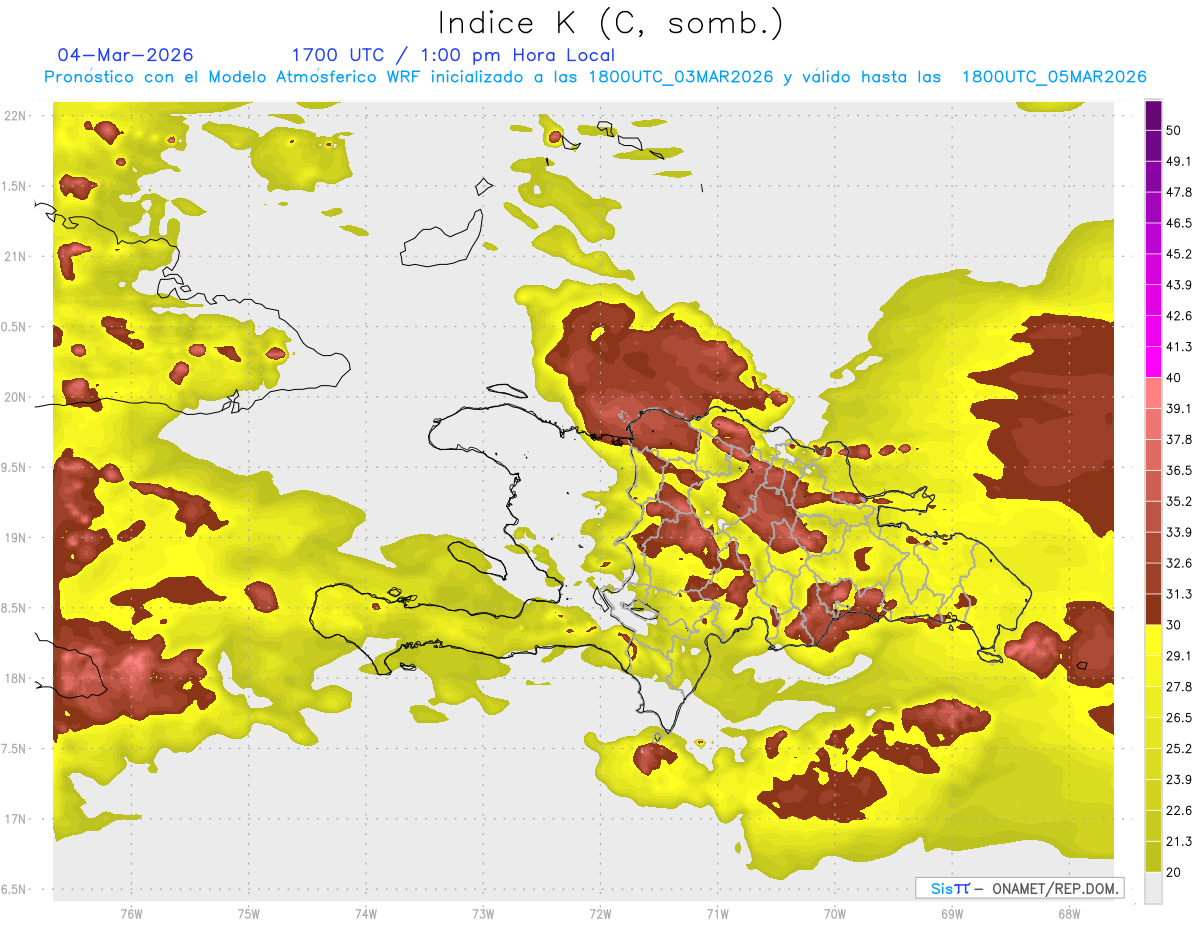The height and width of the screenshot is (927, 1200).
Task: Pick the magenta colorbar segment between 42.6 and 41.3
Action: [1153, 332]
